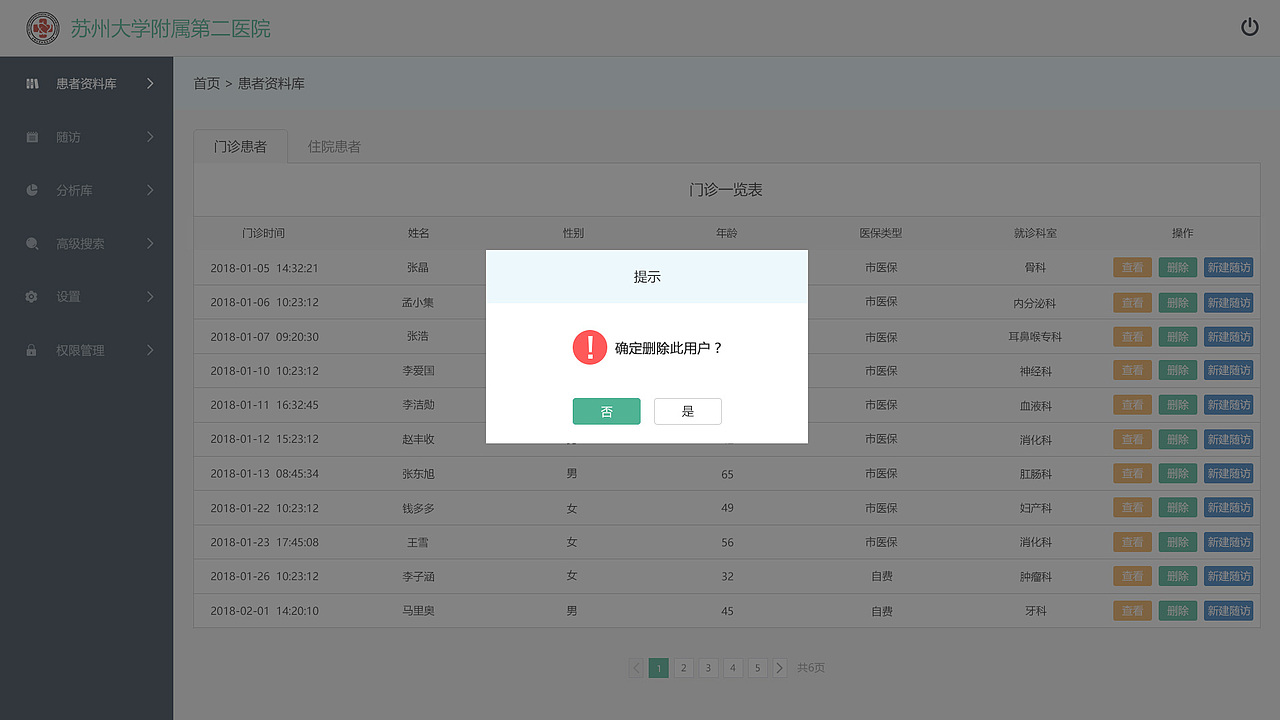This screenshot has width=1280, height=720.
Task: Click 否 to cancel deletion
Action: click(x=606, y=411)
